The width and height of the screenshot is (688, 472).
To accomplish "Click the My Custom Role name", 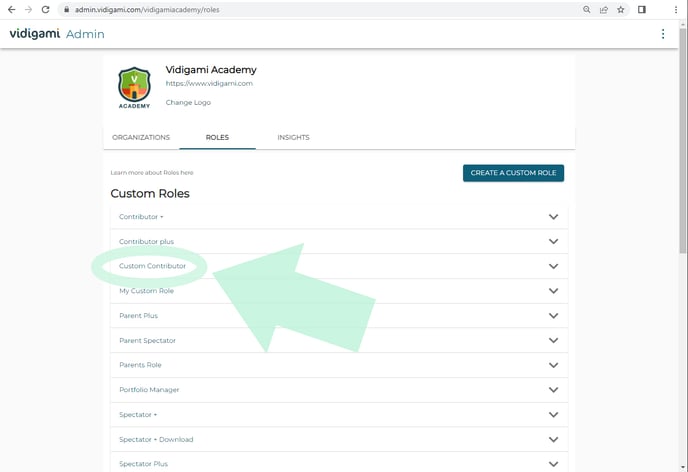I will [147, 291].
